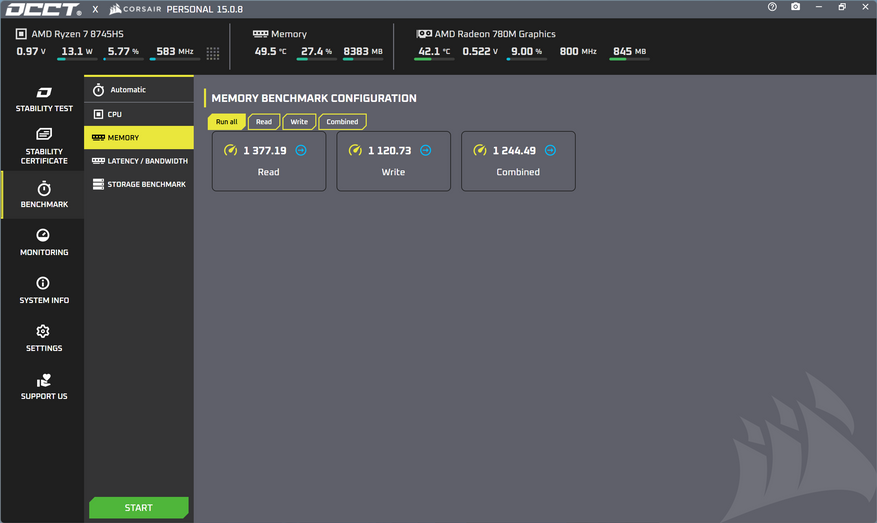Click the AMD Radeon 780M Graphics label
Viewport: 877px width, 523px height.
click(495, 34)
